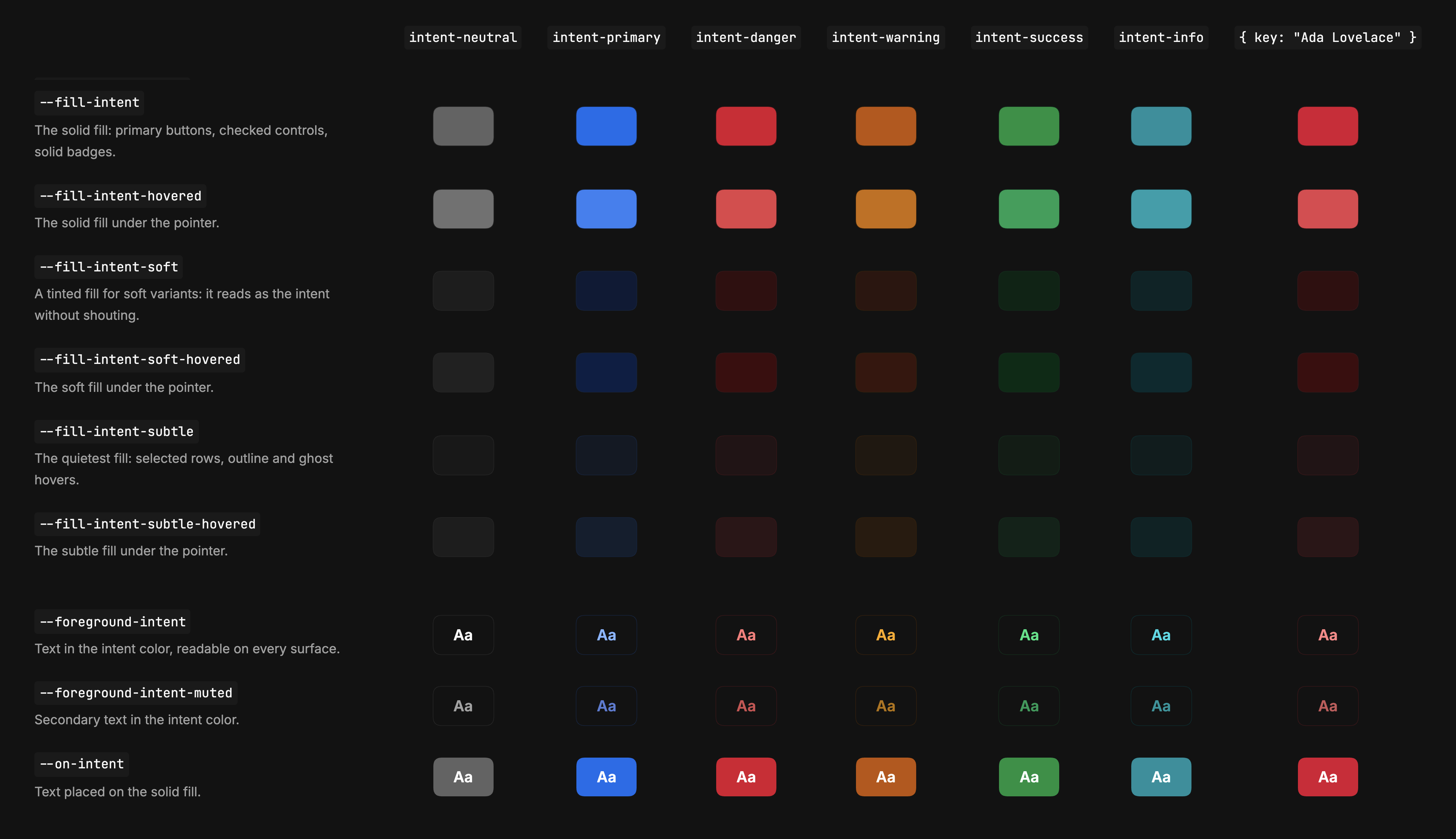Choose the --fill-intent-subtle swatch under intent-info

tap(1161, 455)
